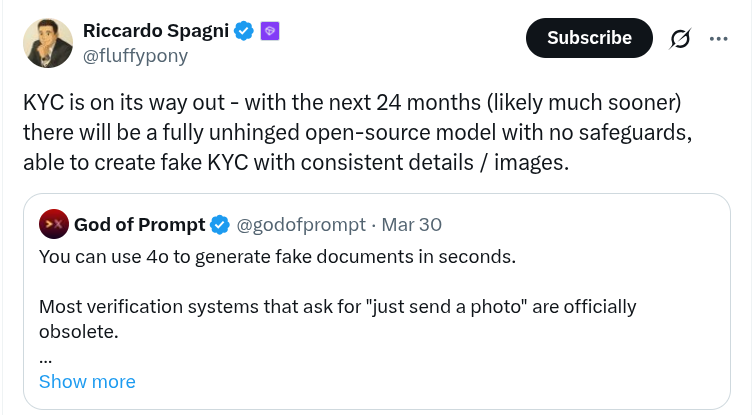Open the Grok explain-post icon
Image resolution: width=752 pixels, height=415 pixels.
pos(680,38)
